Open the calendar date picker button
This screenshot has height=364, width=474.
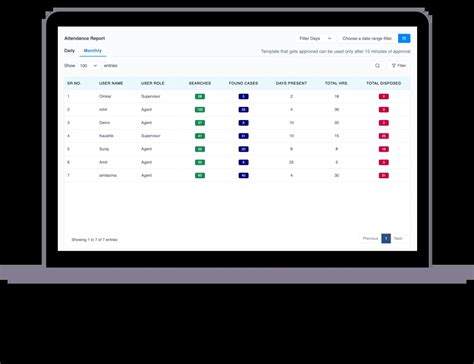(404, 38)
